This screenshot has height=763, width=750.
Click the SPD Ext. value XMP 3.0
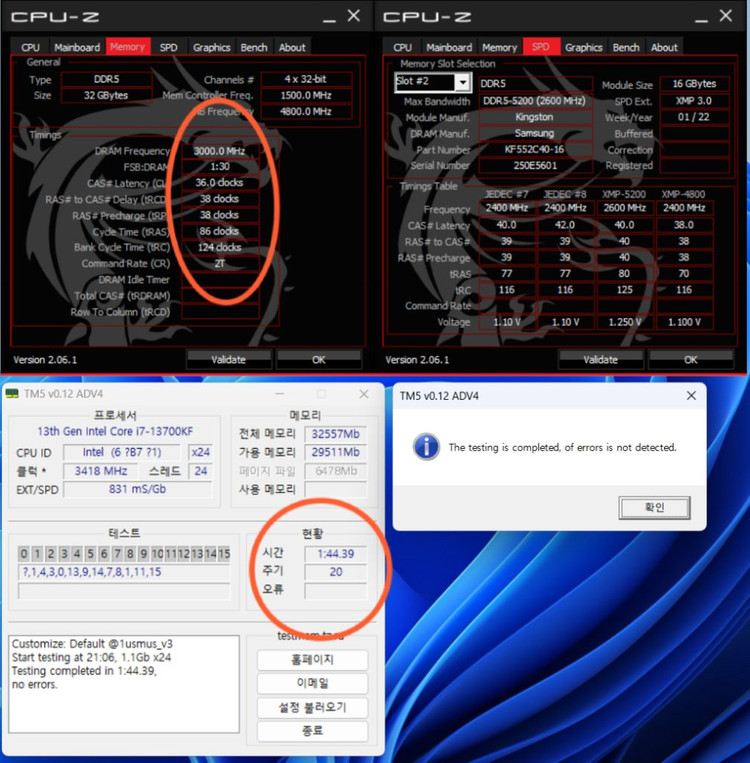694,101
